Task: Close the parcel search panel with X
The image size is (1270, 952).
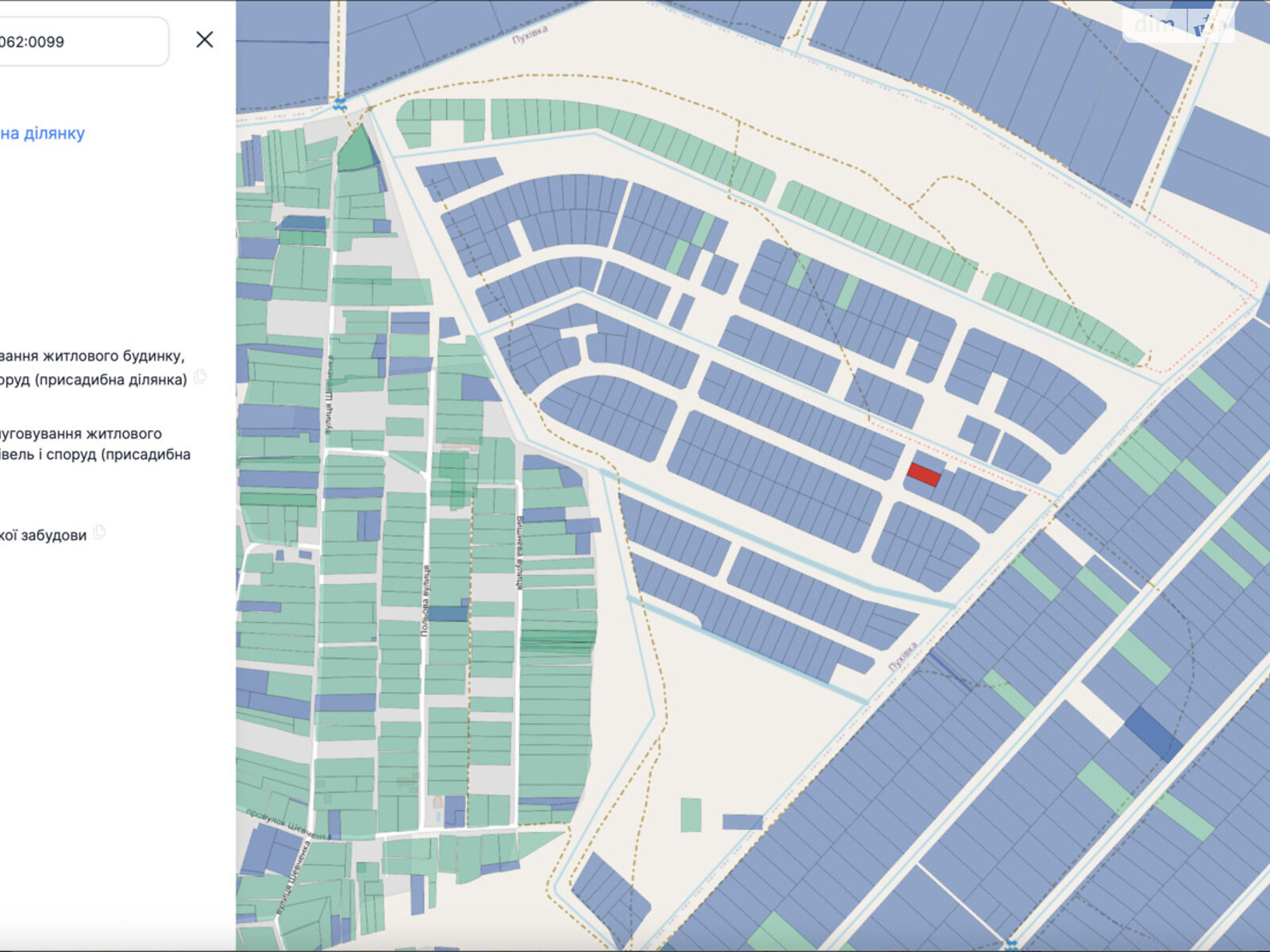Action: pos(205,40)
